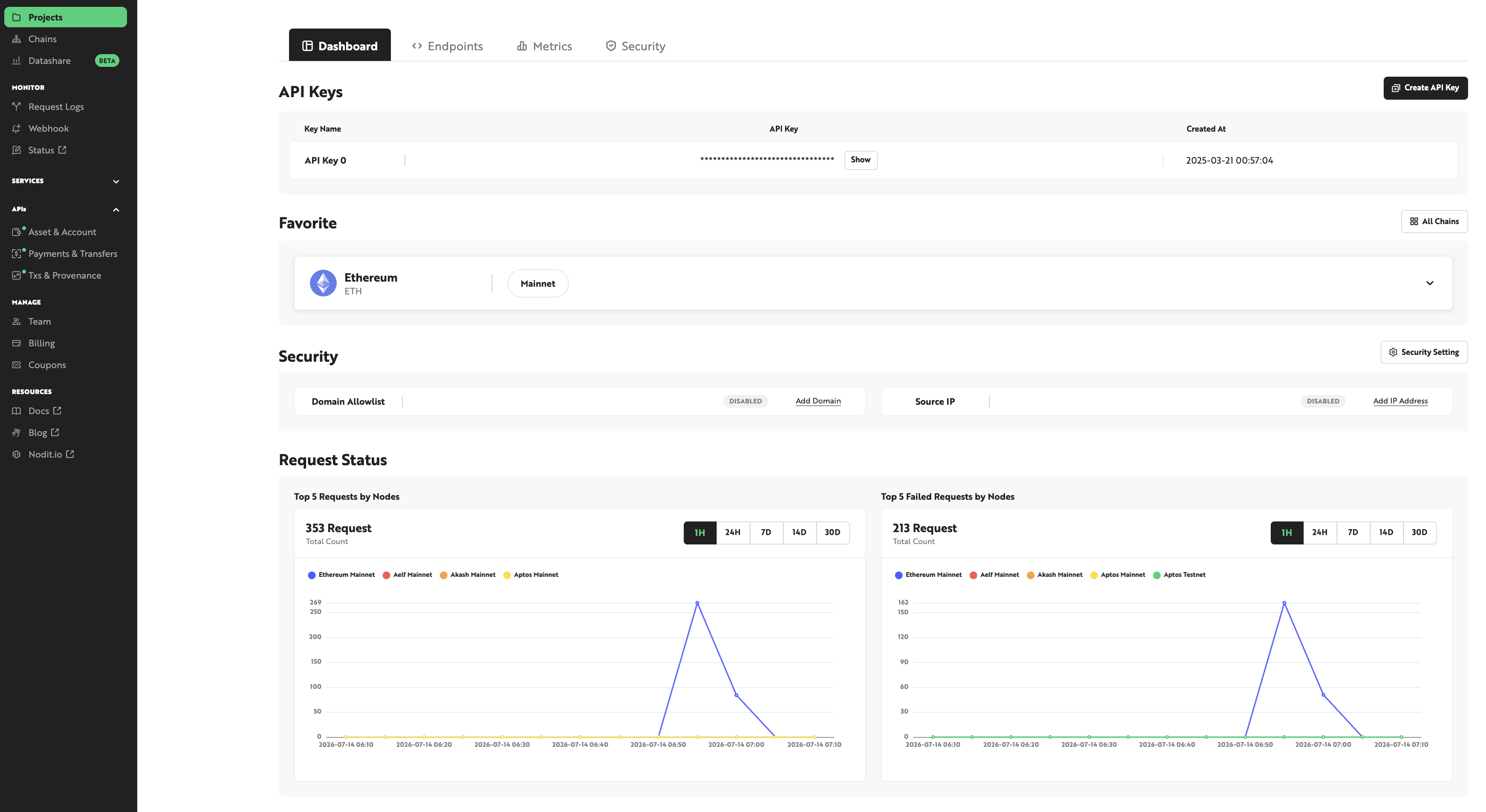
Task: Expand the Ethereum favorite card
Action: point(1429,283)
